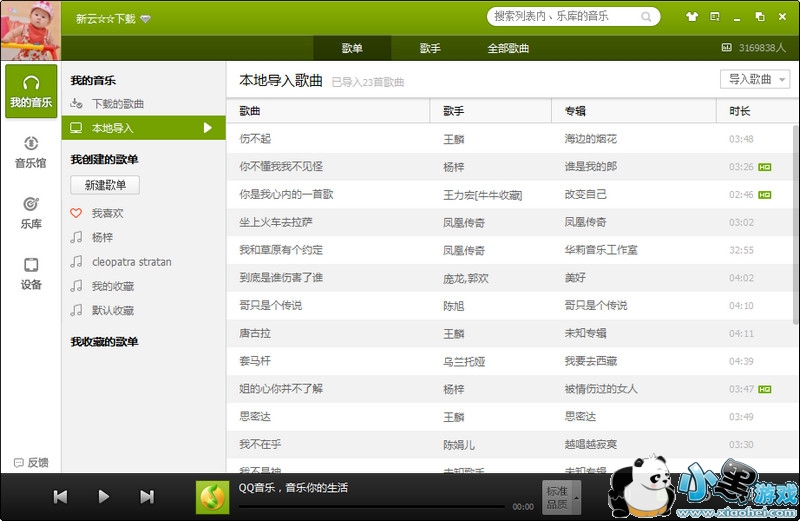Click the feedback (反馈) icon
This screenshot has height=521, width=800.
coord(19,462)
